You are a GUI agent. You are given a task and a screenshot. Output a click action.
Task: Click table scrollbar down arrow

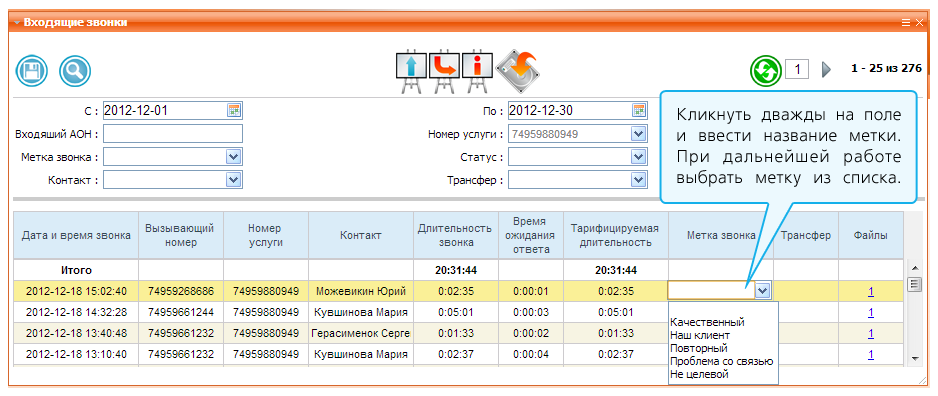click(x=915, y=358)
